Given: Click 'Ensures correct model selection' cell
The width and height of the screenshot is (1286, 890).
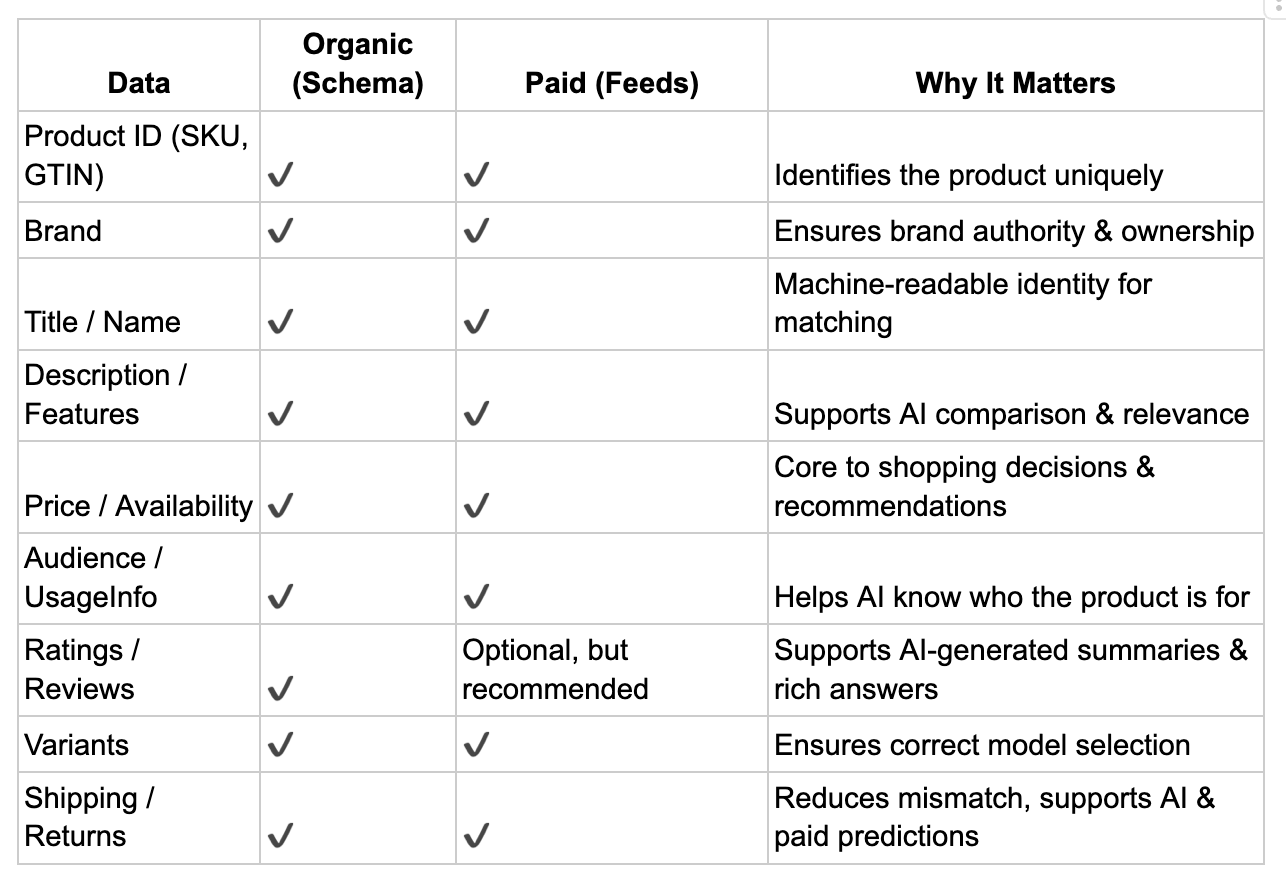Looking at the screenshot, I should click(1016, 744).
